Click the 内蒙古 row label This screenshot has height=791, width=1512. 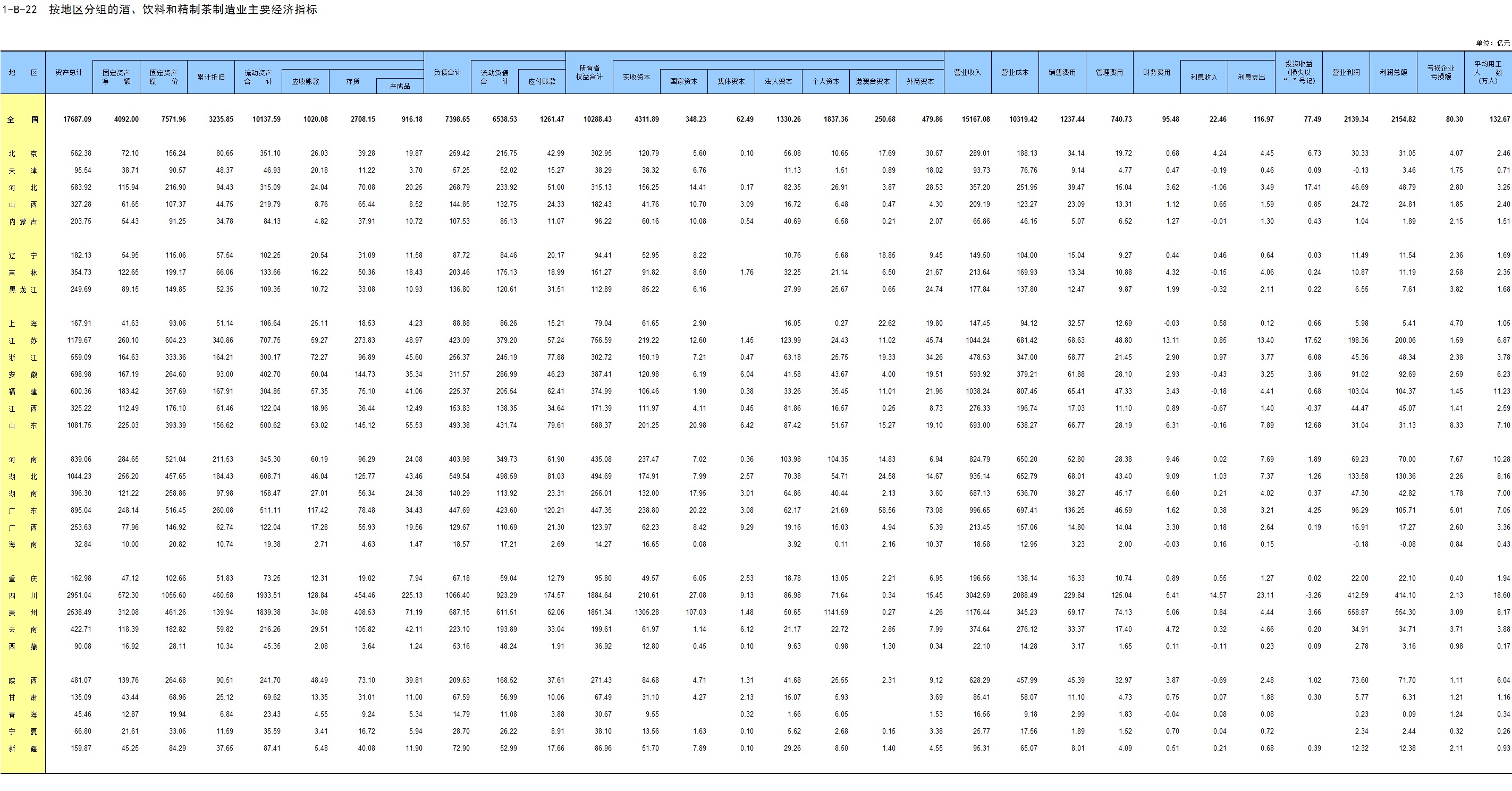tap(23, 221)
